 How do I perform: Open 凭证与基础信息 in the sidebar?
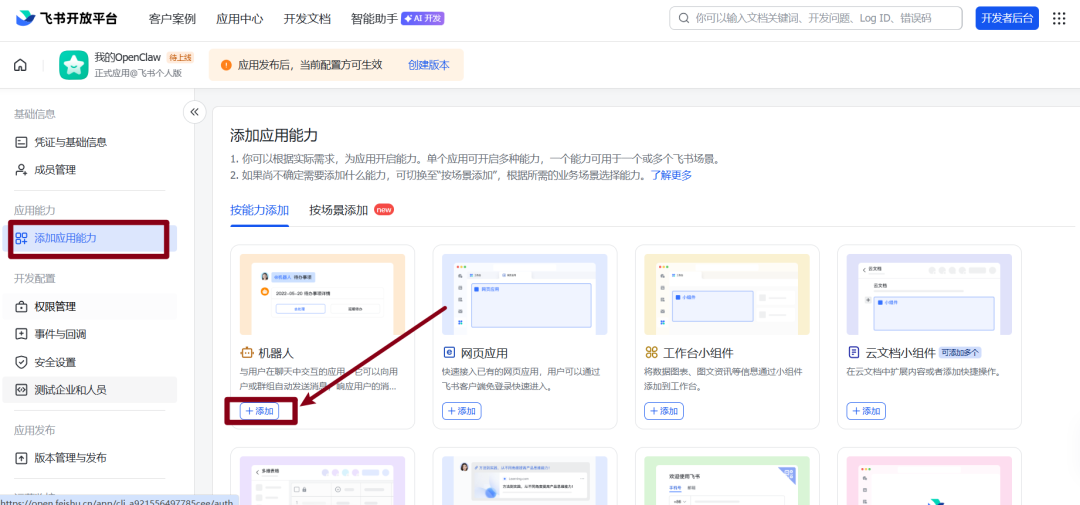(70, 142)
